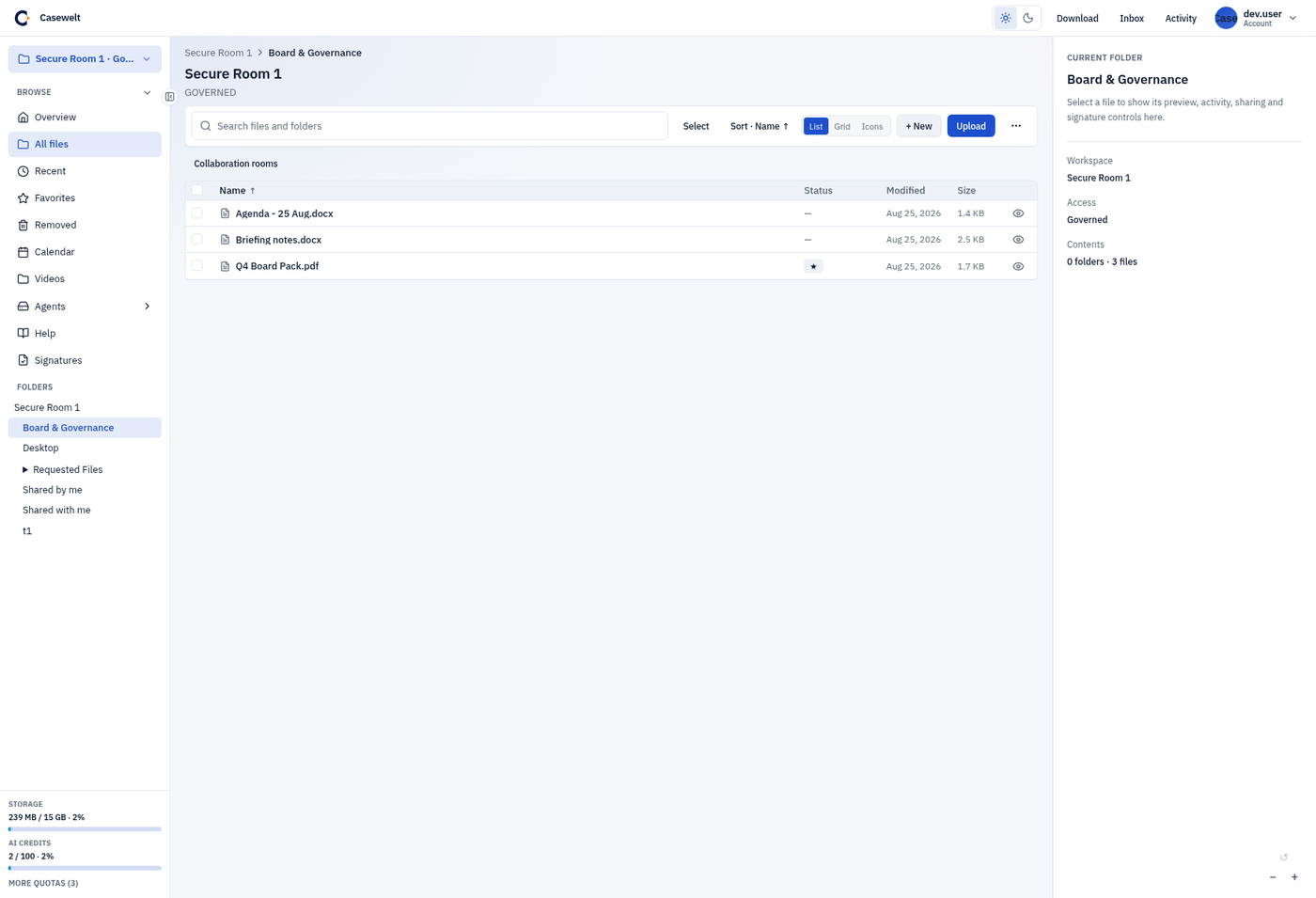Switch to Grid view

pos(842,126)
